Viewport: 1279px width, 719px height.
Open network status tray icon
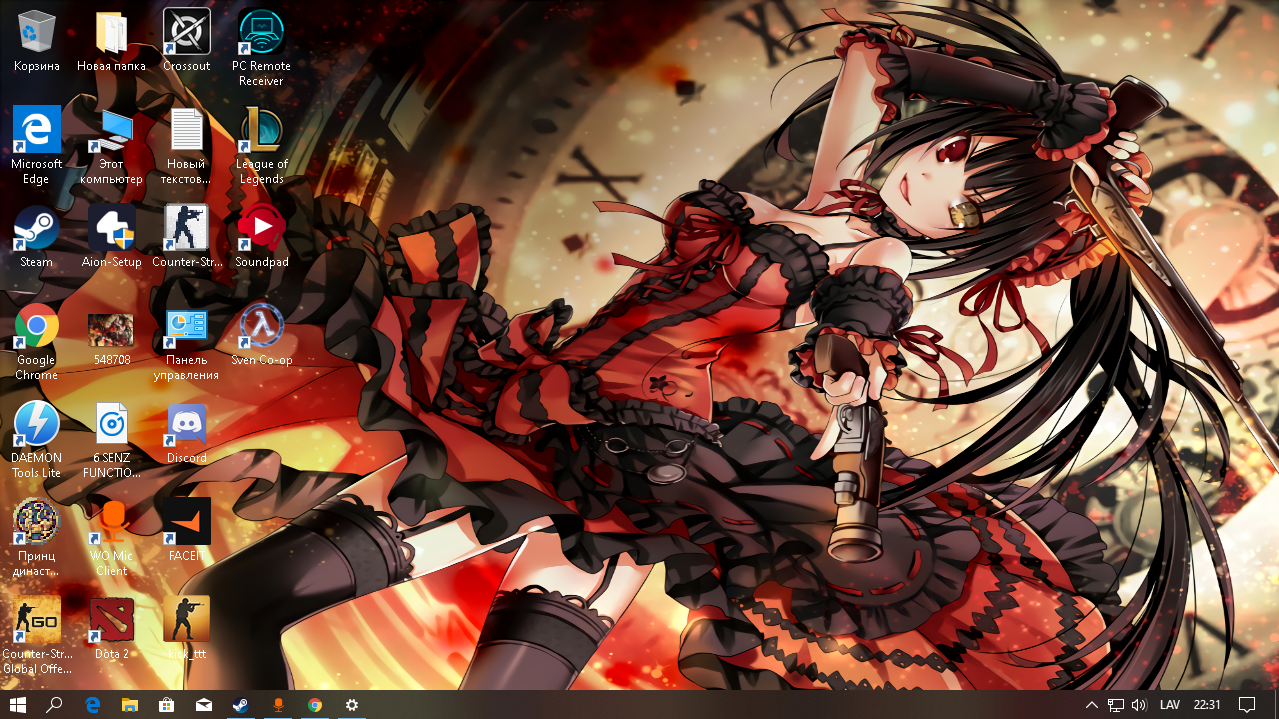1116,705
